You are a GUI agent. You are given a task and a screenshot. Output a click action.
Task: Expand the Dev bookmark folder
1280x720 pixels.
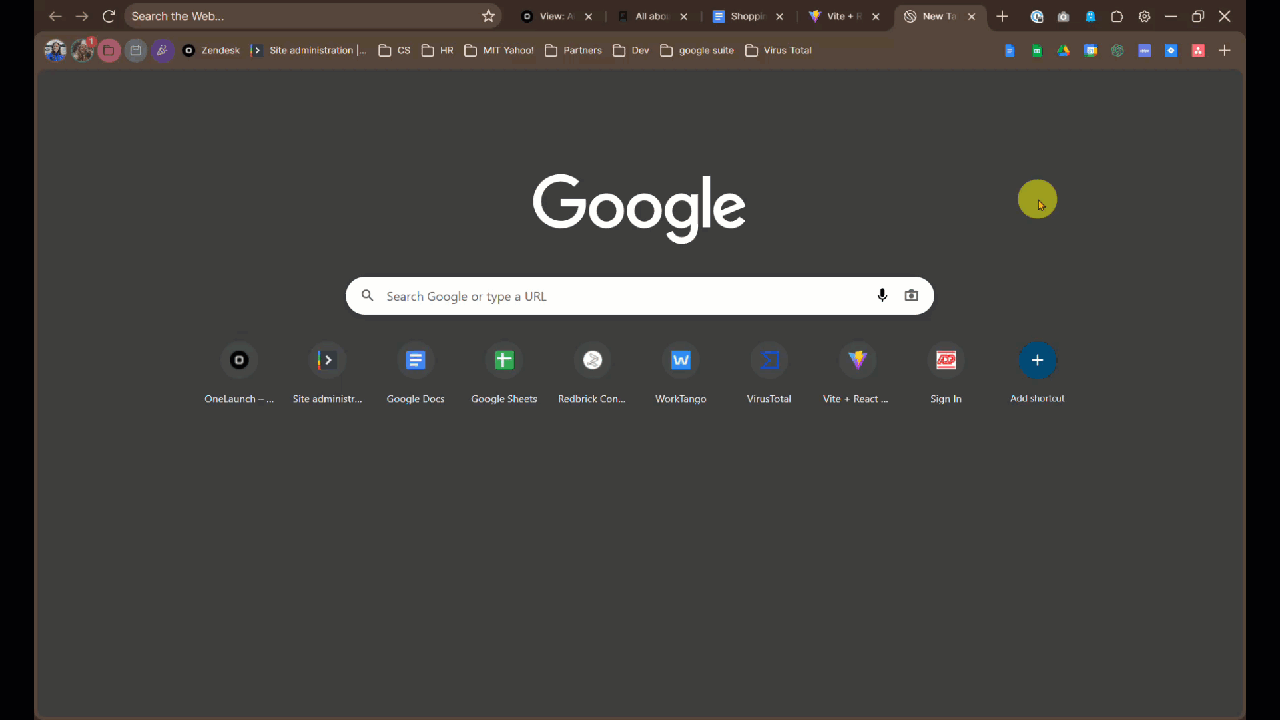tap(631, 51)
